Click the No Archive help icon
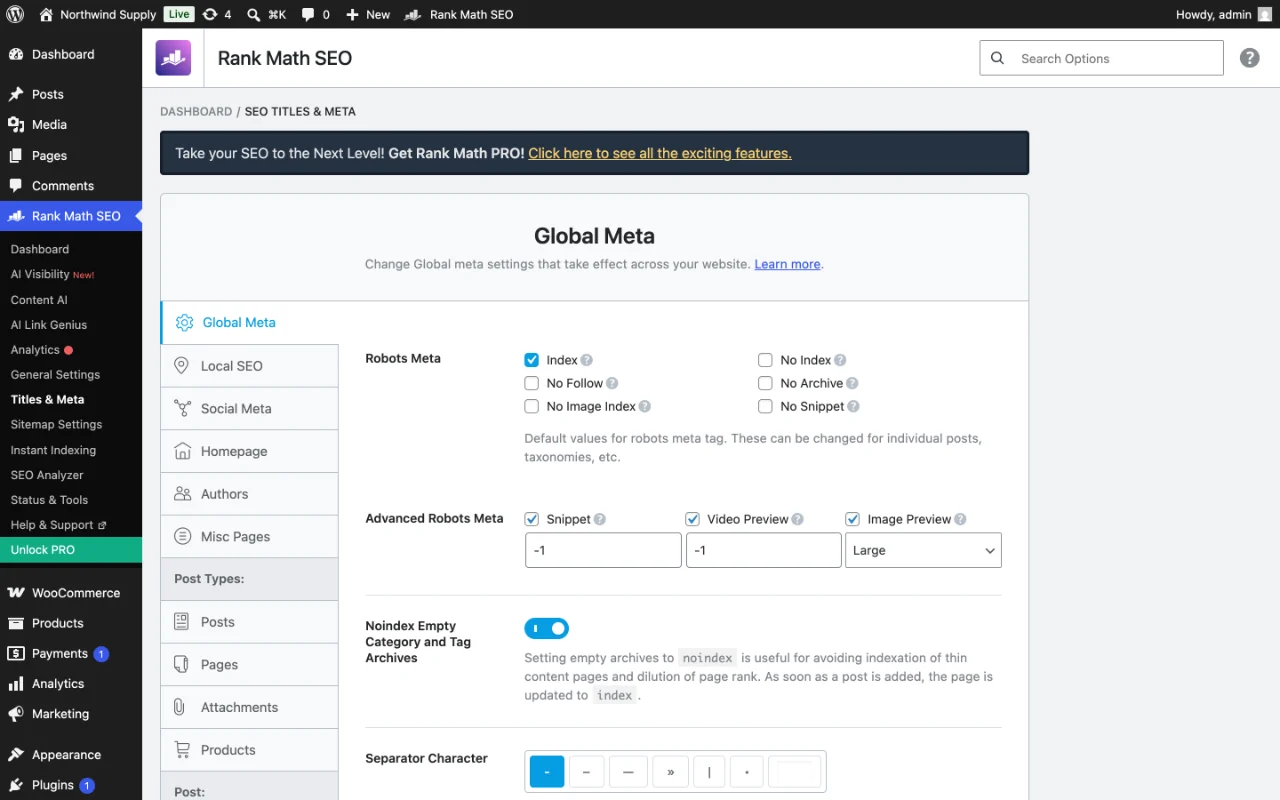1280x800 pixels. point(852,383)
